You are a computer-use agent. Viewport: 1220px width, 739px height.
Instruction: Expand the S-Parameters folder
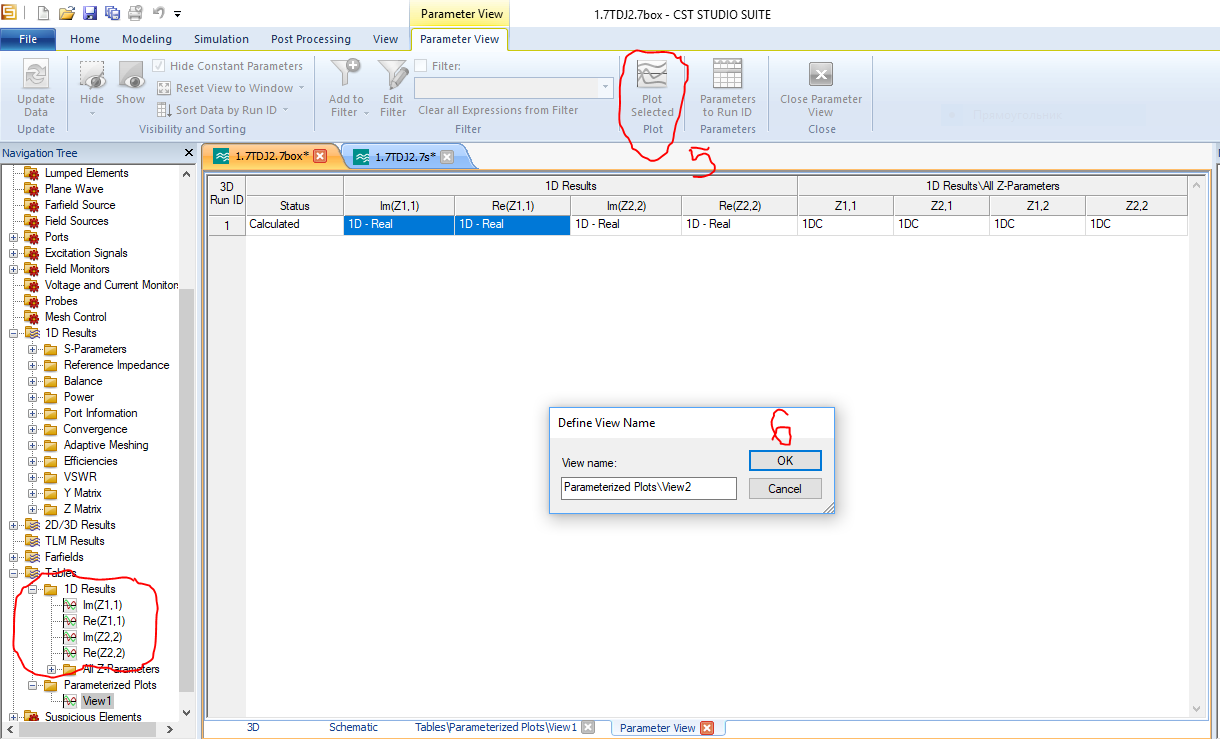tap(33, 349)
